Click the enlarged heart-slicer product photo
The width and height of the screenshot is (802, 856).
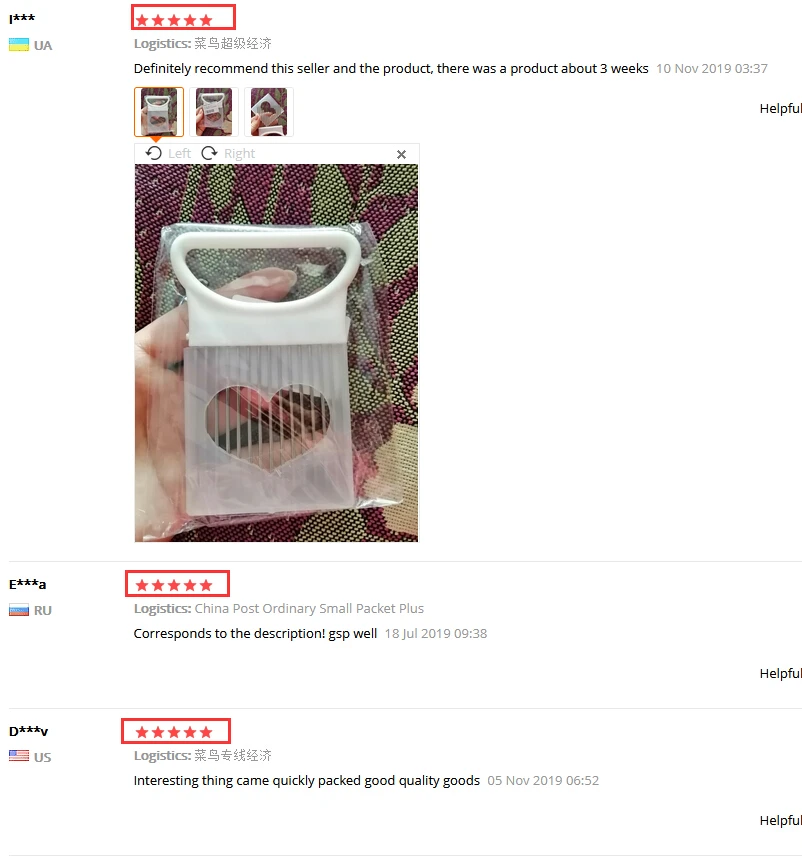click(x=276, y=353)
